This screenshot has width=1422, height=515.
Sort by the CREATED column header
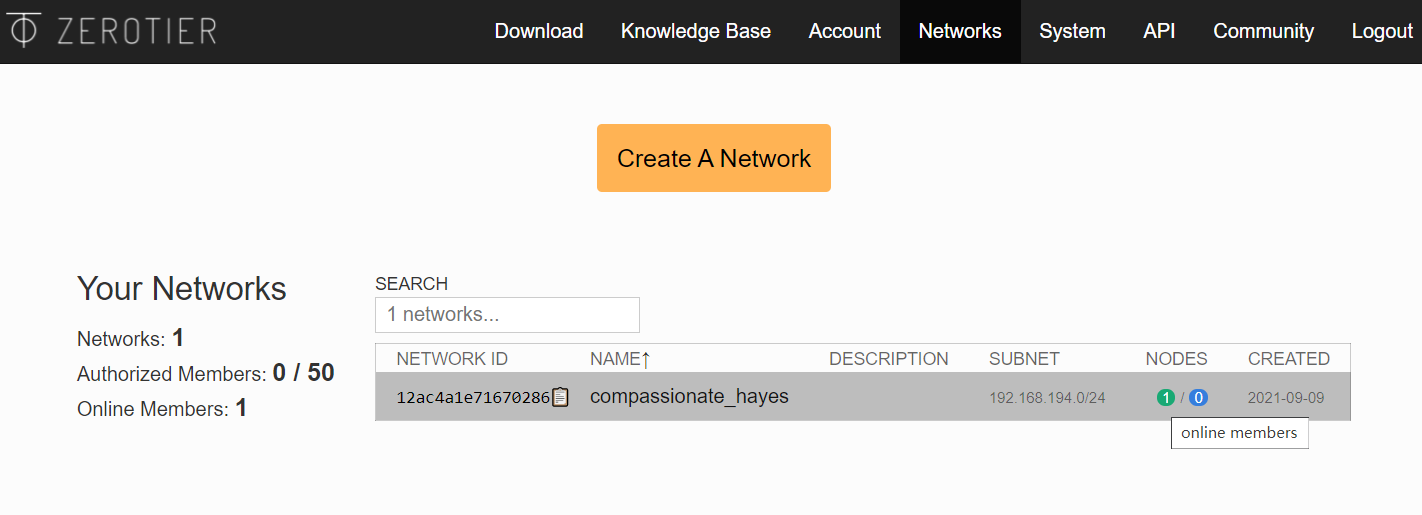pos(1288,359)
